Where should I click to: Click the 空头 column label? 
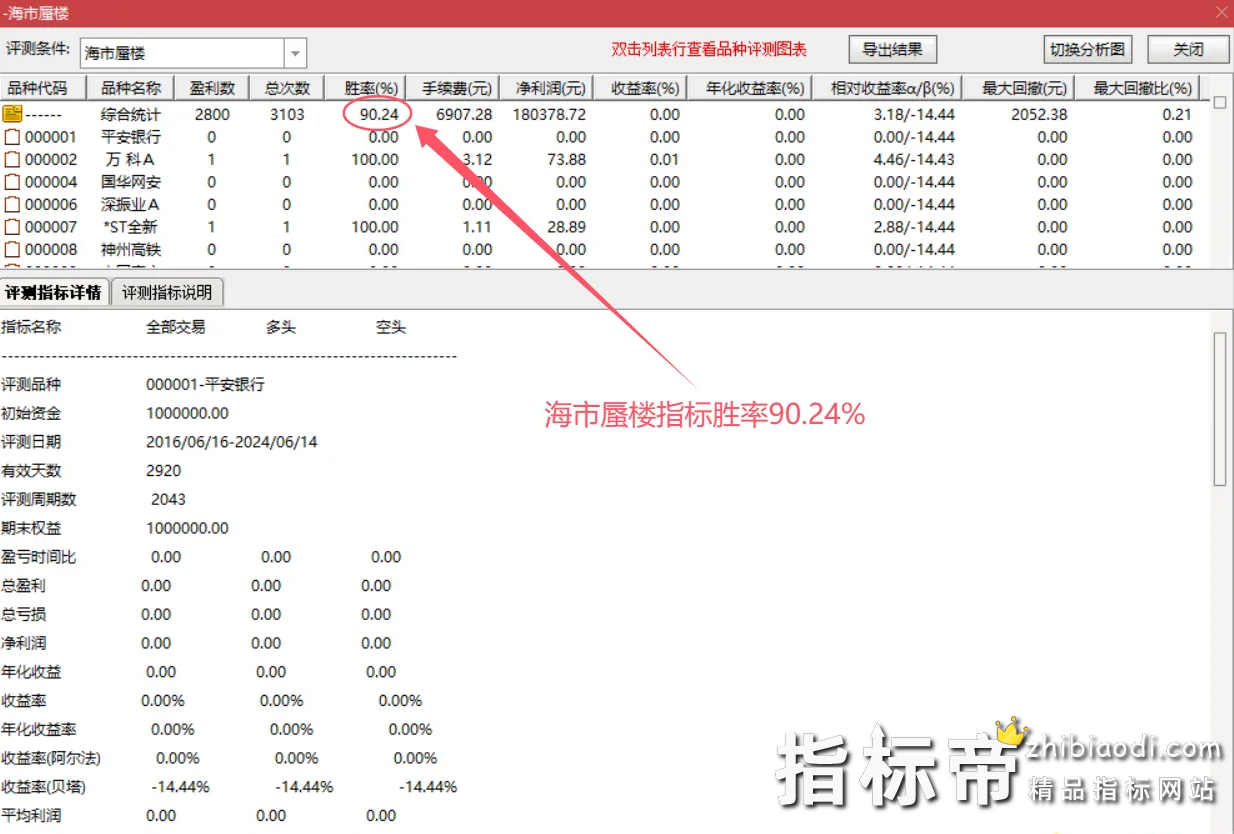coord(391,327)
